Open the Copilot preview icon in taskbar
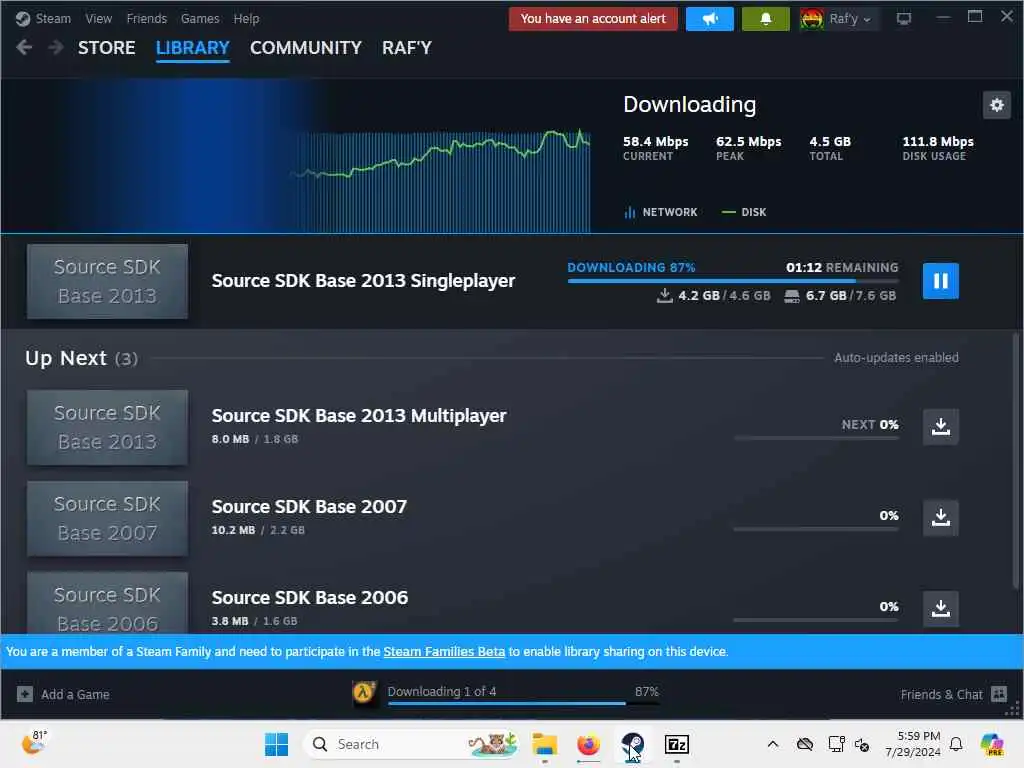 tap(992, 744)
